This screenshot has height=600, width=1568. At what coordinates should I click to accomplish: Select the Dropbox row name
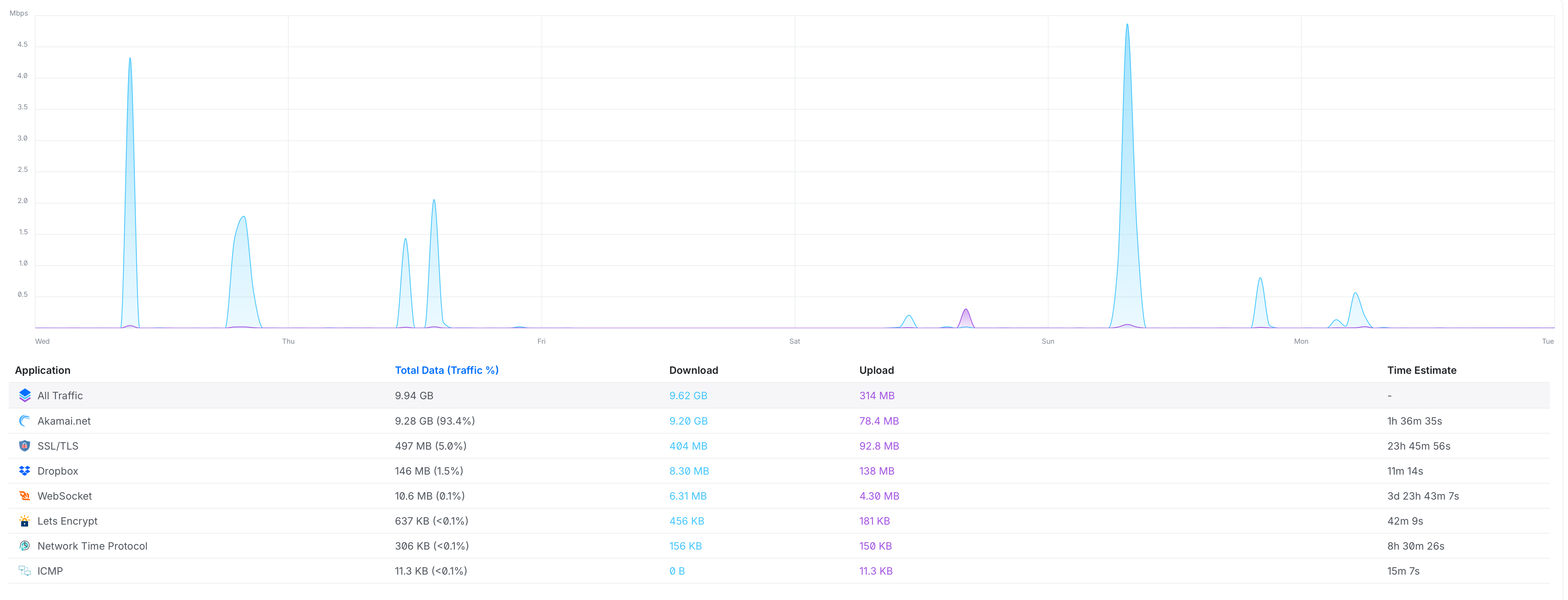point(58,471)
